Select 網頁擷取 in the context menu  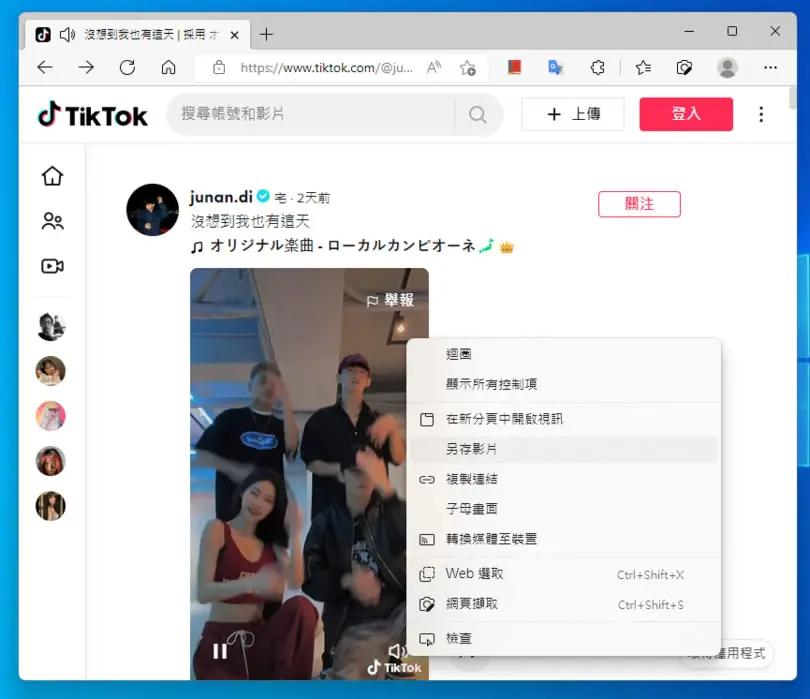coord(564,604)
